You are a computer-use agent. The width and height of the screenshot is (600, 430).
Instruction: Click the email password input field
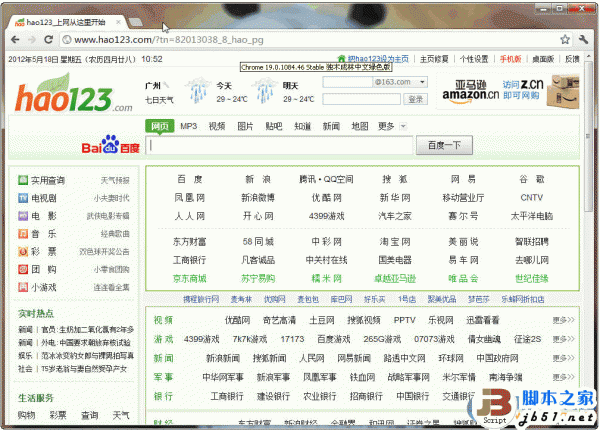(x=362, y=99)
